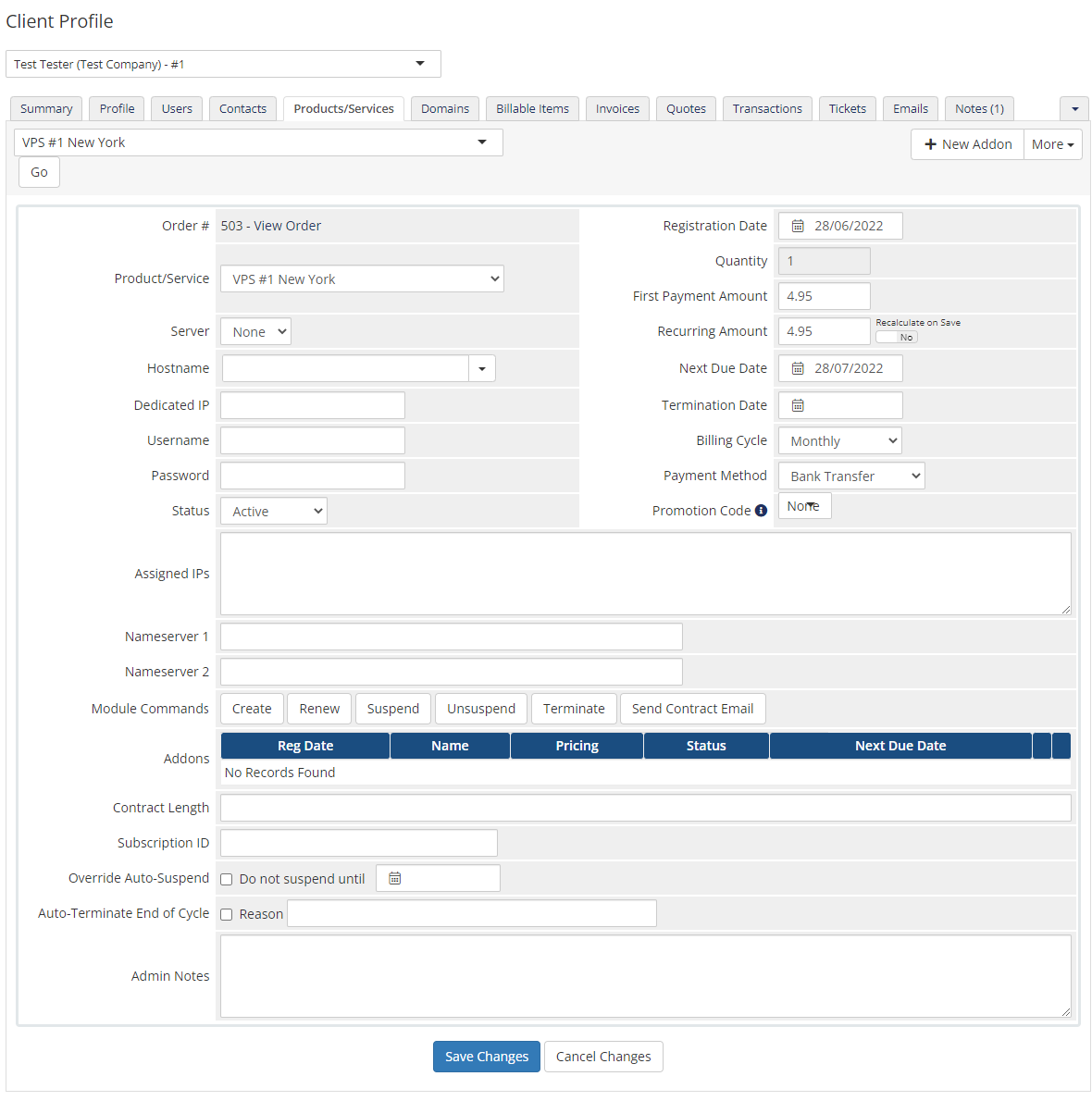Viewport: 1092px width, 1101px height.
Task: Click the New Addon button
Action: click(x=968, y=144)
